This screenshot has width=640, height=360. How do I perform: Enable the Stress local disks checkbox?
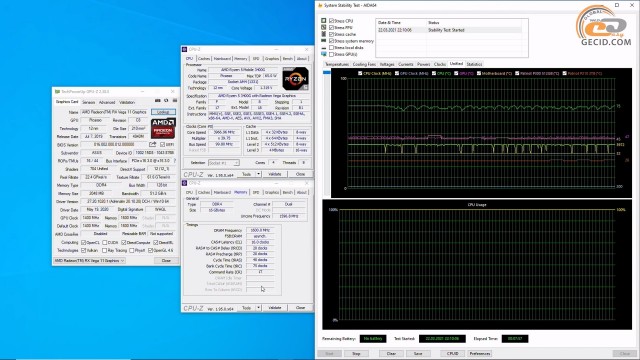click(331, 47)
